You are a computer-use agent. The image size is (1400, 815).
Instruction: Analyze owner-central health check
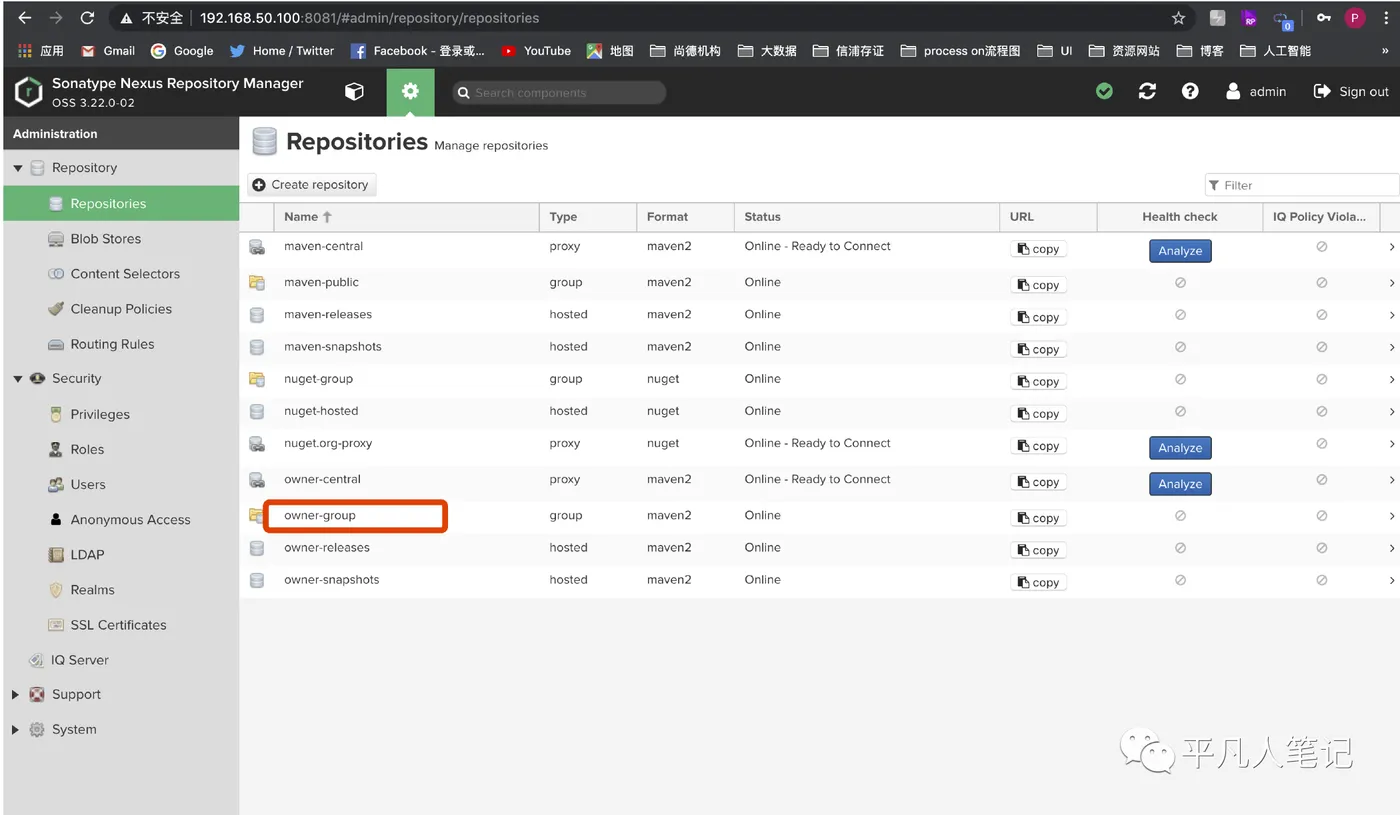pos(1180,484)
